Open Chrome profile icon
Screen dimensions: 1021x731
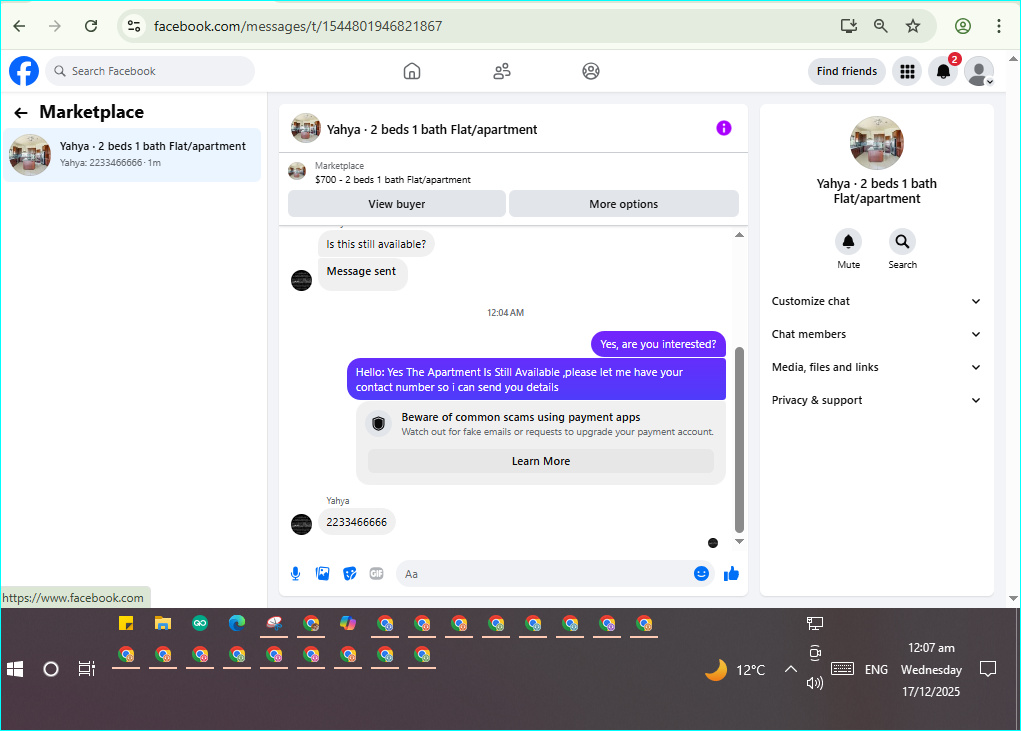pos(963,26)
